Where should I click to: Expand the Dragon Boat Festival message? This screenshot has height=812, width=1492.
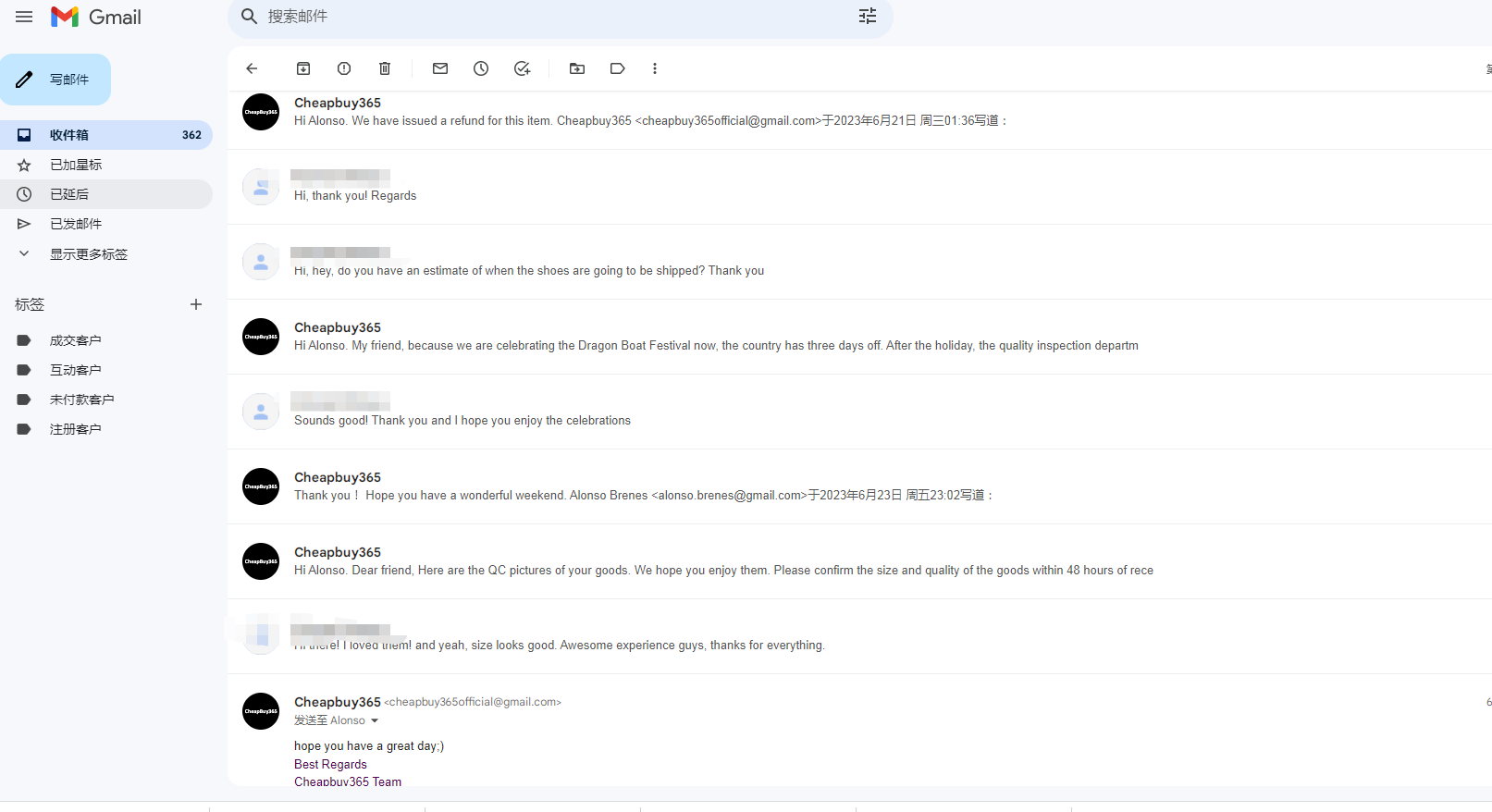859,337
